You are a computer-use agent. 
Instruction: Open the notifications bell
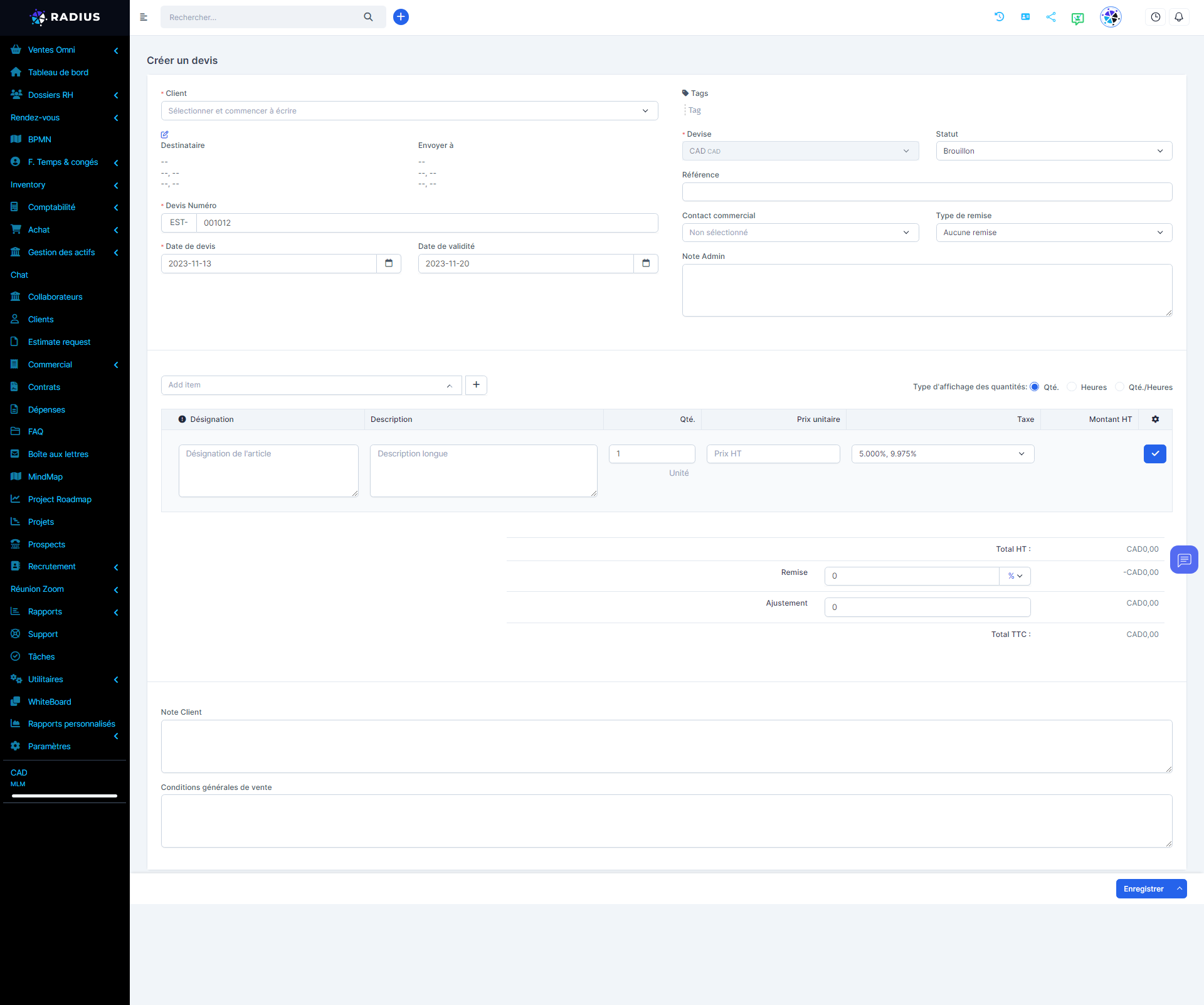click(x=1179, y=17)
